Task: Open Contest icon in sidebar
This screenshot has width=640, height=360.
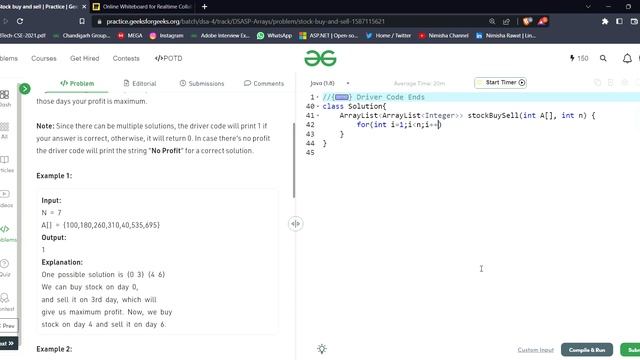Action: [6, 302]
